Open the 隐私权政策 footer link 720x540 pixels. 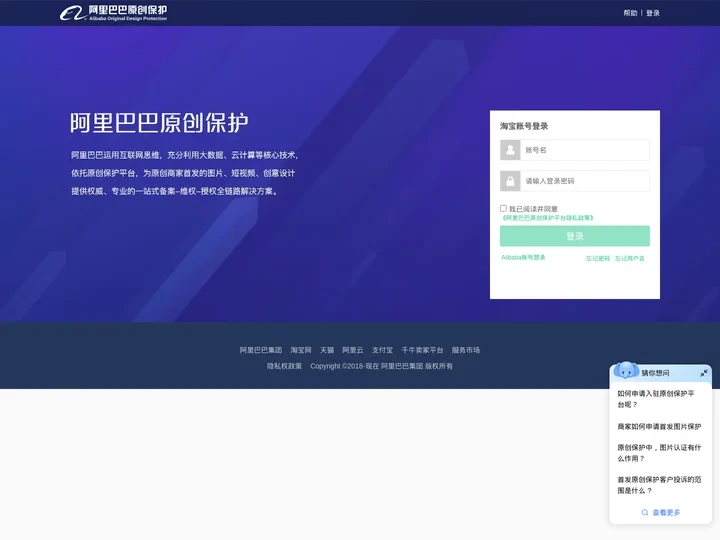click(284, 366)
